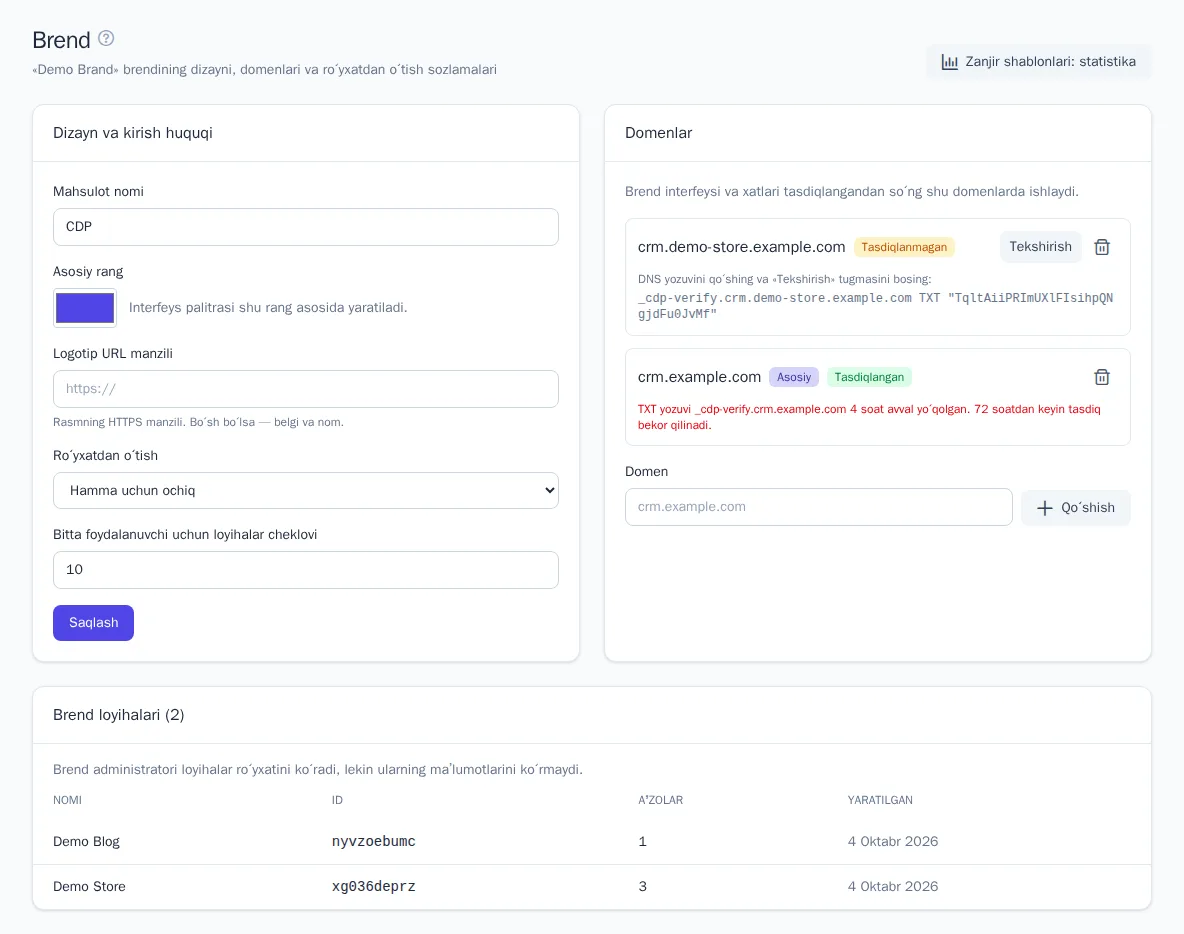Viewport: 1184px width, 934px height.
Task: Click the plus icon in Qo'shish button
Action: (x=1044, y=508)
